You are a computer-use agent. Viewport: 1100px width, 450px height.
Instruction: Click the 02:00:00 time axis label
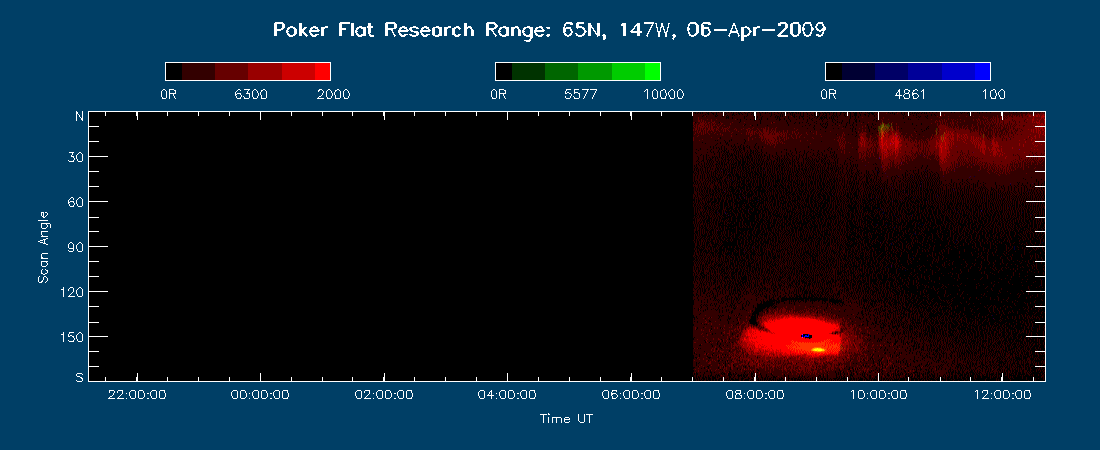[384, 395]
